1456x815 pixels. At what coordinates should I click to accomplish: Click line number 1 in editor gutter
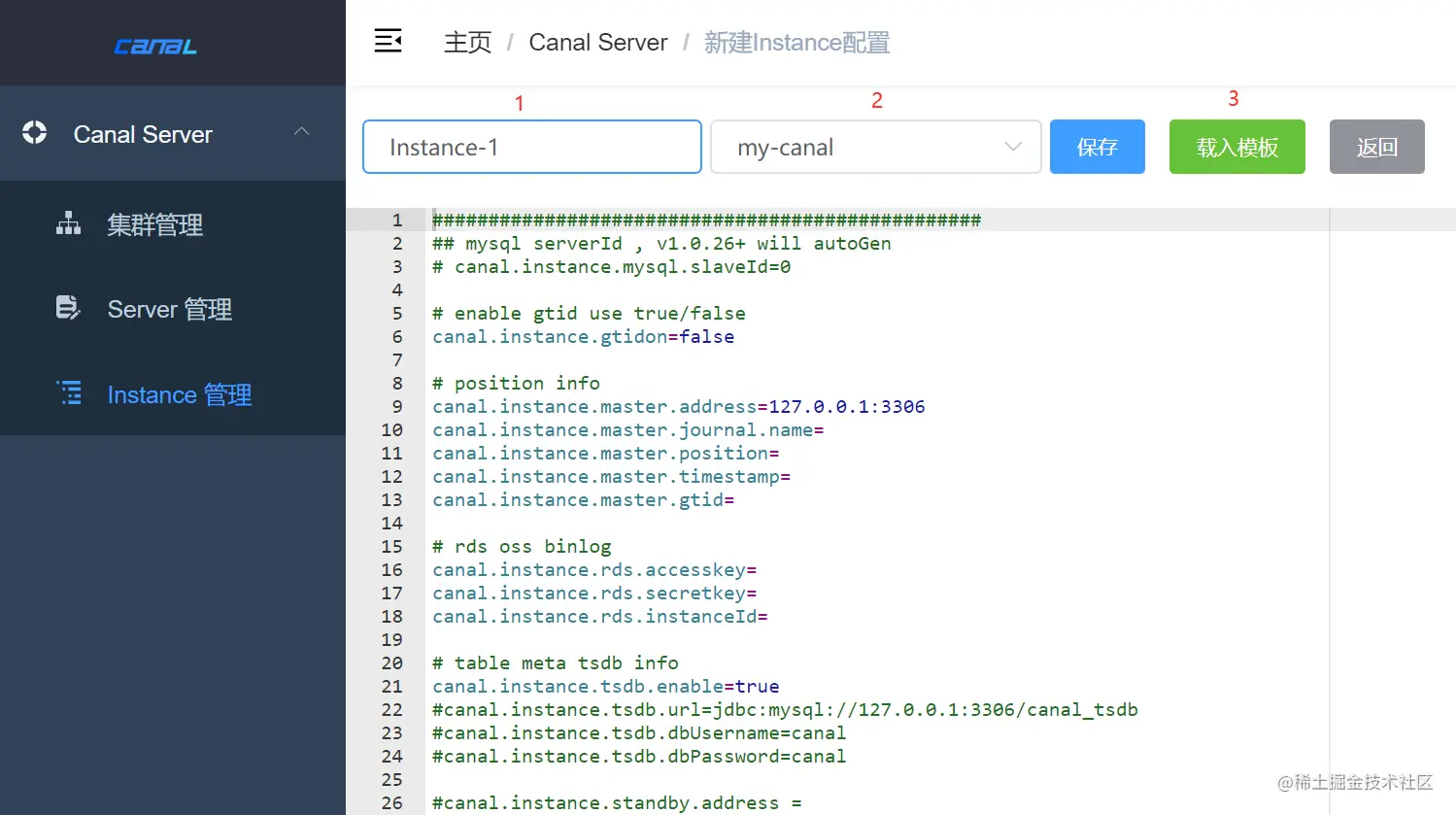tap(396, 220)
